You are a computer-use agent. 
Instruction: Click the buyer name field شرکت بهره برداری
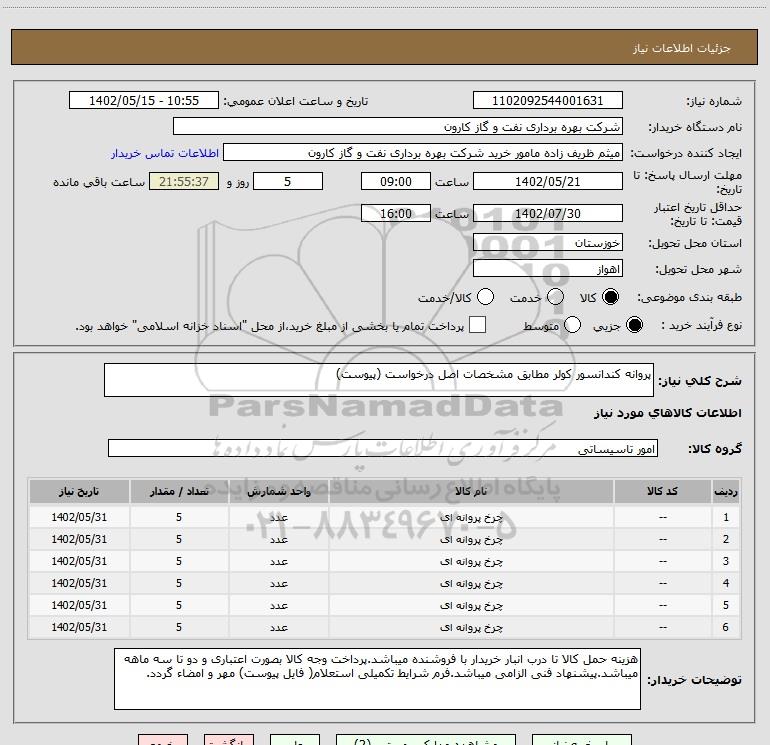tap(398, 127)
